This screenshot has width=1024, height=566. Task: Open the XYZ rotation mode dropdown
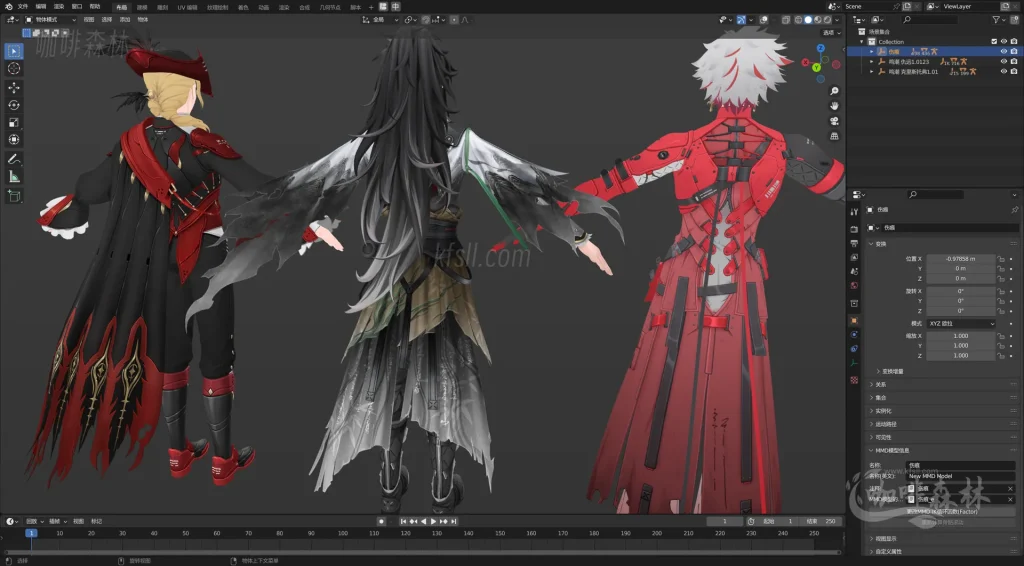pos(961,323)
